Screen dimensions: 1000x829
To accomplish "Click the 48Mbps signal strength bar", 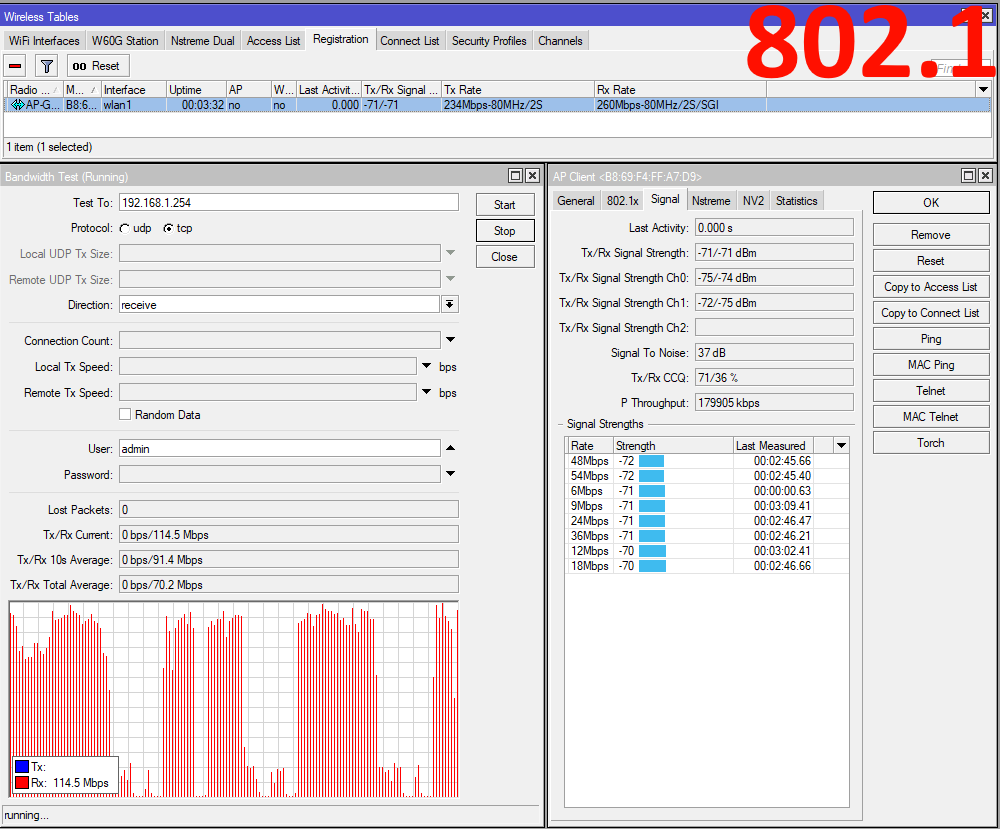I will tap(651, 461).
